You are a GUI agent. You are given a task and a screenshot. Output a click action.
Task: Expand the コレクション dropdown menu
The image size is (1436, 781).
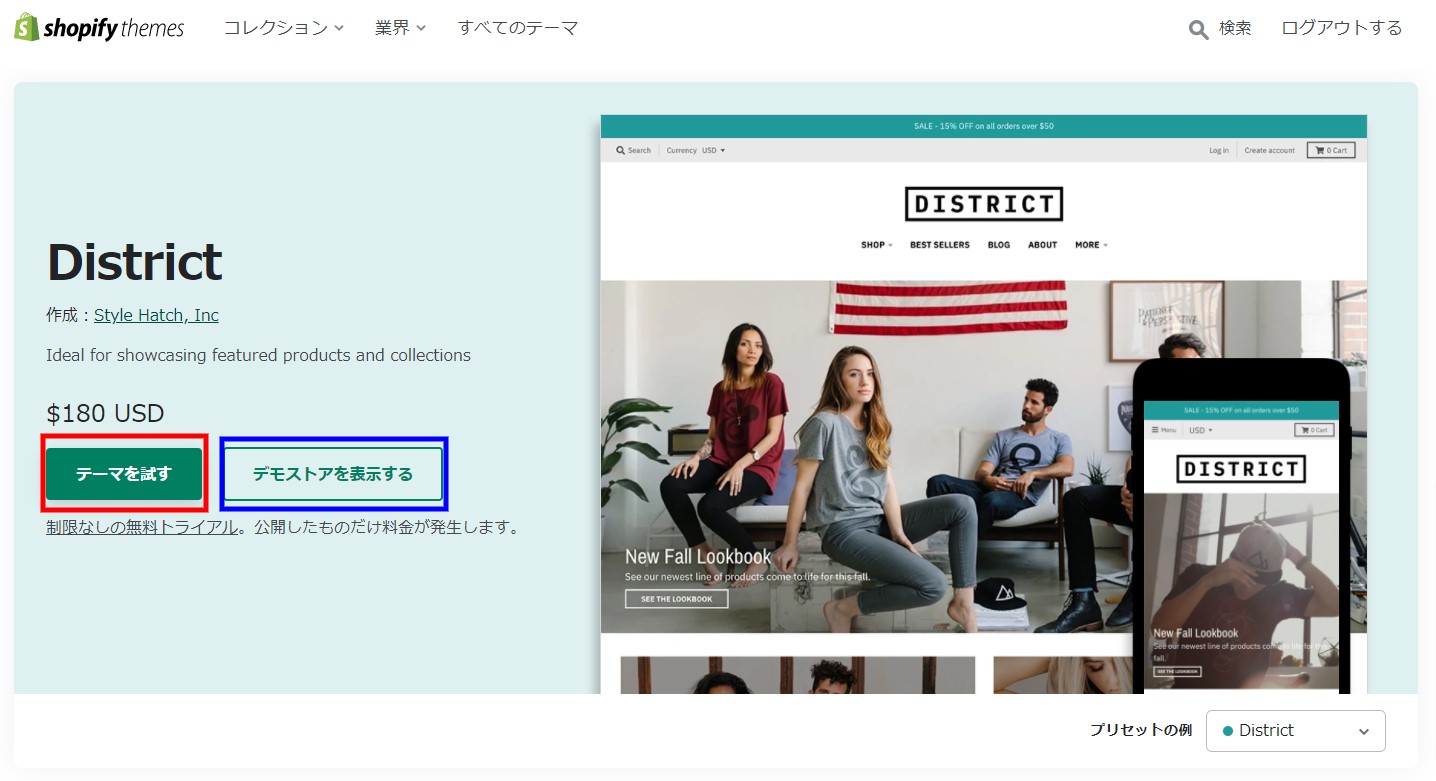coord(283,28)
